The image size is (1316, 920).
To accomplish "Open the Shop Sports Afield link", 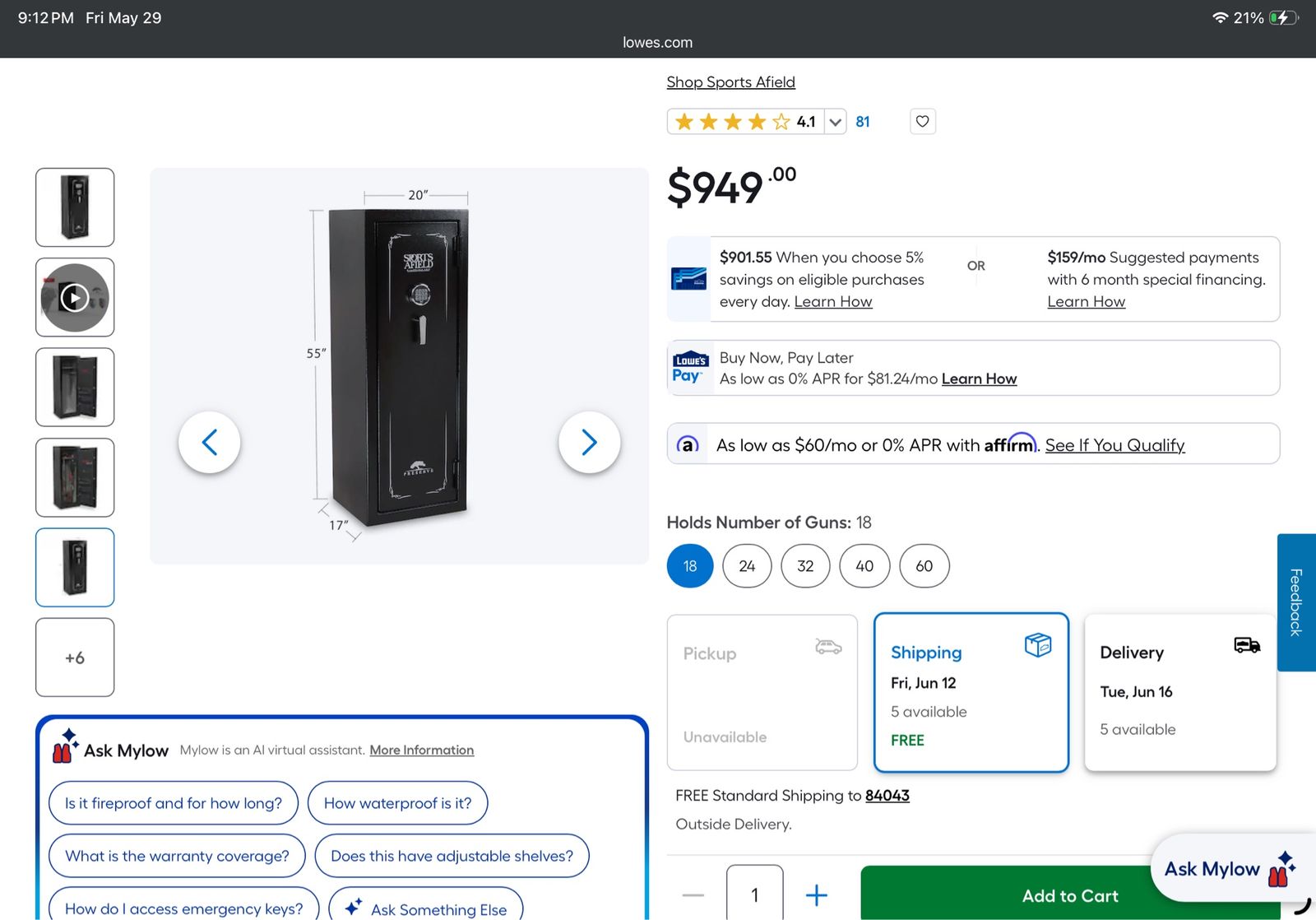I will [730, 82].
